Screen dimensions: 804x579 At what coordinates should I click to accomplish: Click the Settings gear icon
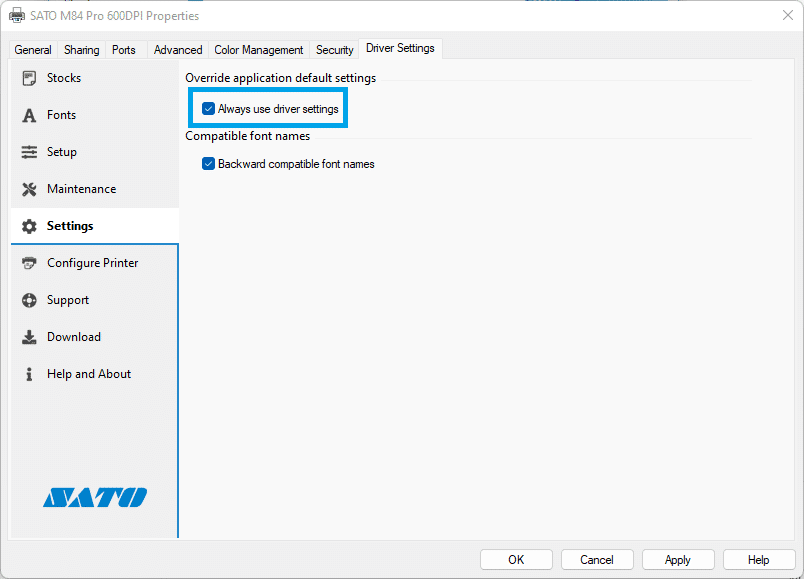[29, 226]
